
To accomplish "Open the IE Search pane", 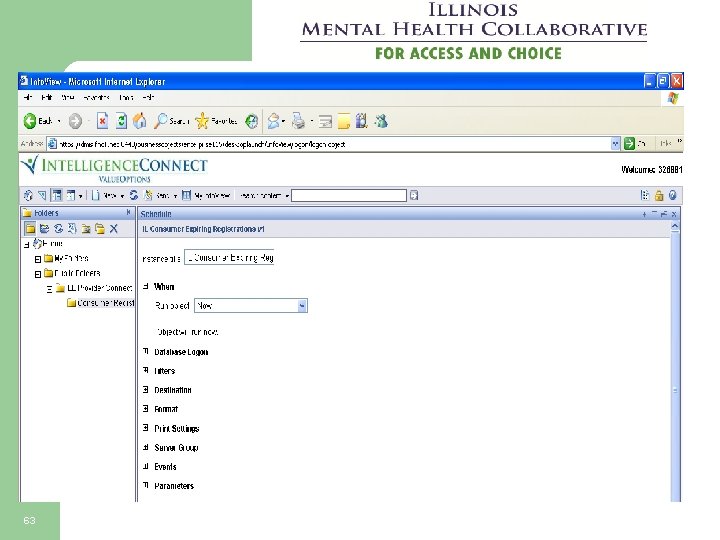I will pyautogui.click(x=172, y=121).
